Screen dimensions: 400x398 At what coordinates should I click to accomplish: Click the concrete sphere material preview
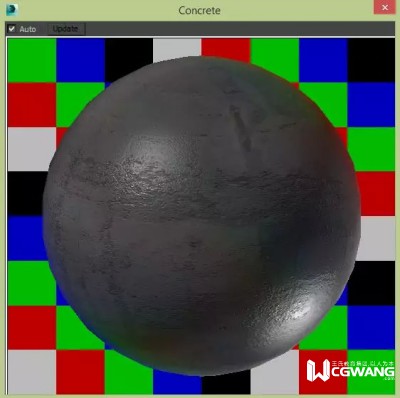tap(202, 216)
